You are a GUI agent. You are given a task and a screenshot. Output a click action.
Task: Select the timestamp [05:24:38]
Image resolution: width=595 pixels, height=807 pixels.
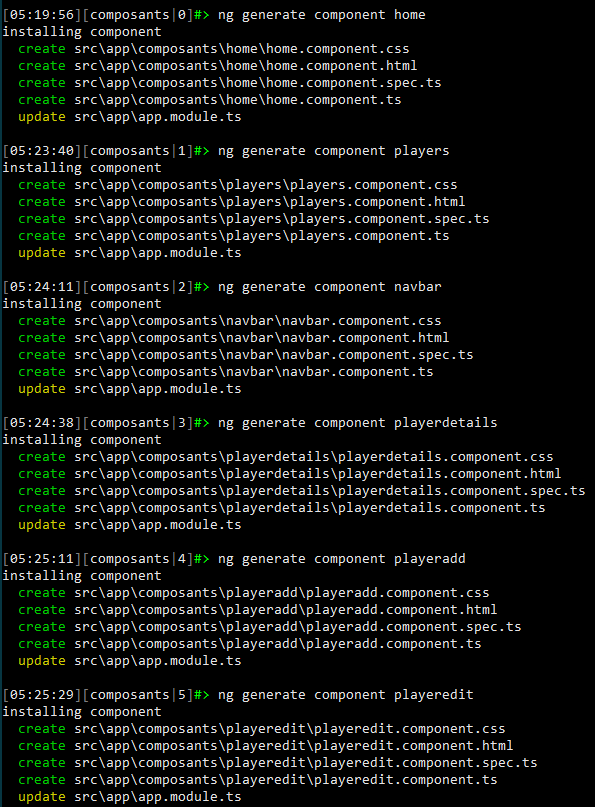[x=42, y=423]
